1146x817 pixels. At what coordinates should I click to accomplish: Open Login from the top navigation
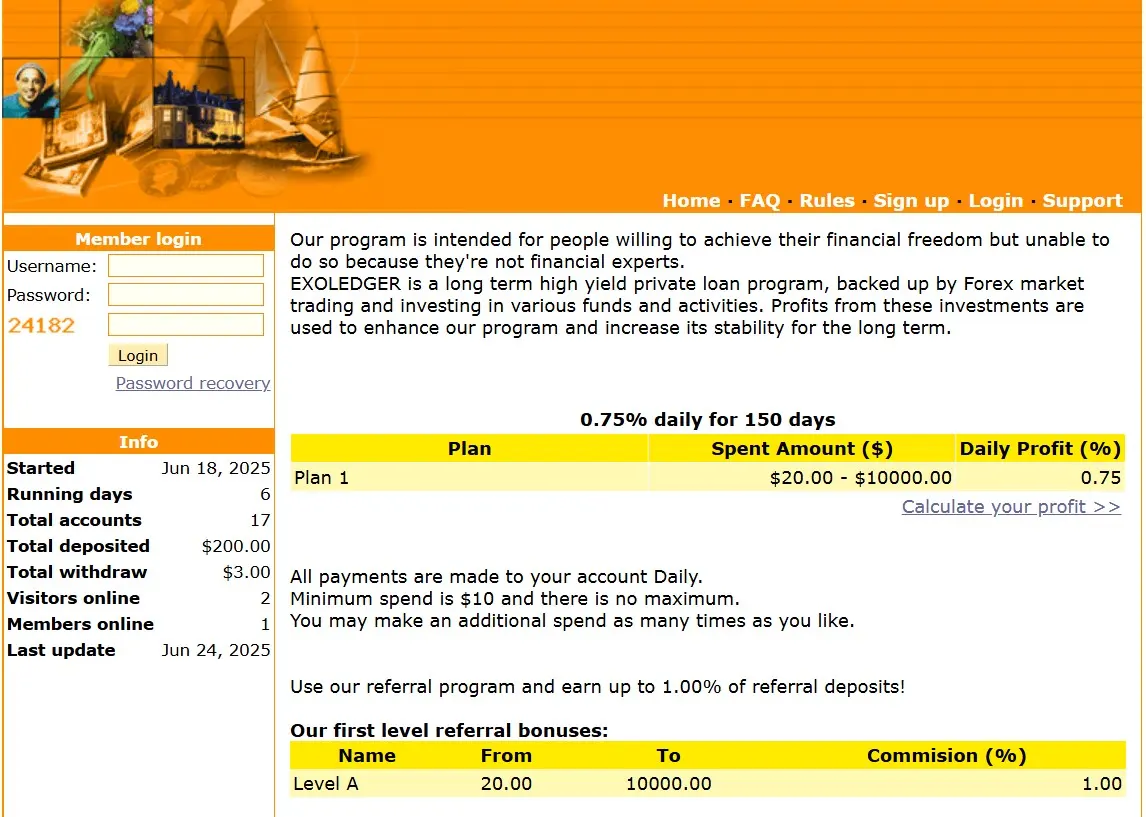coord(995,201)
